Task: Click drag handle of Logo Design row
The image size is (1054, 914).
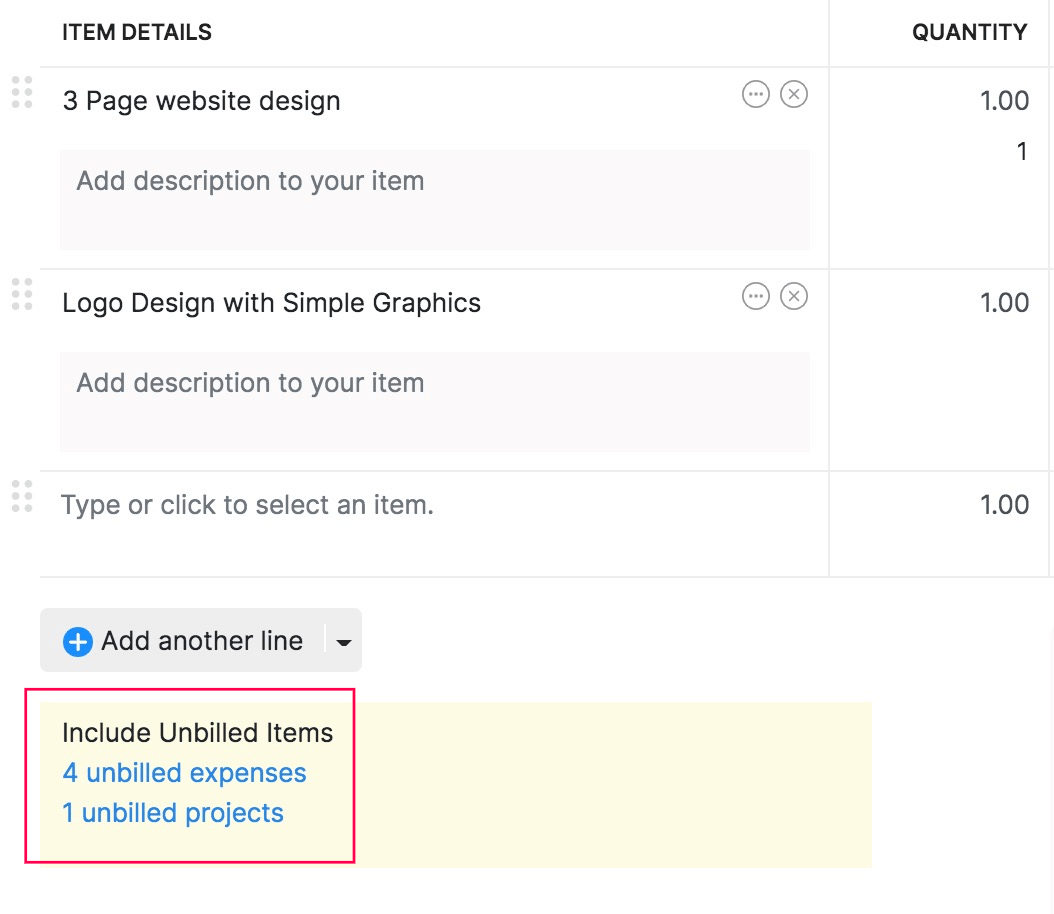Action: click(22, 294)
